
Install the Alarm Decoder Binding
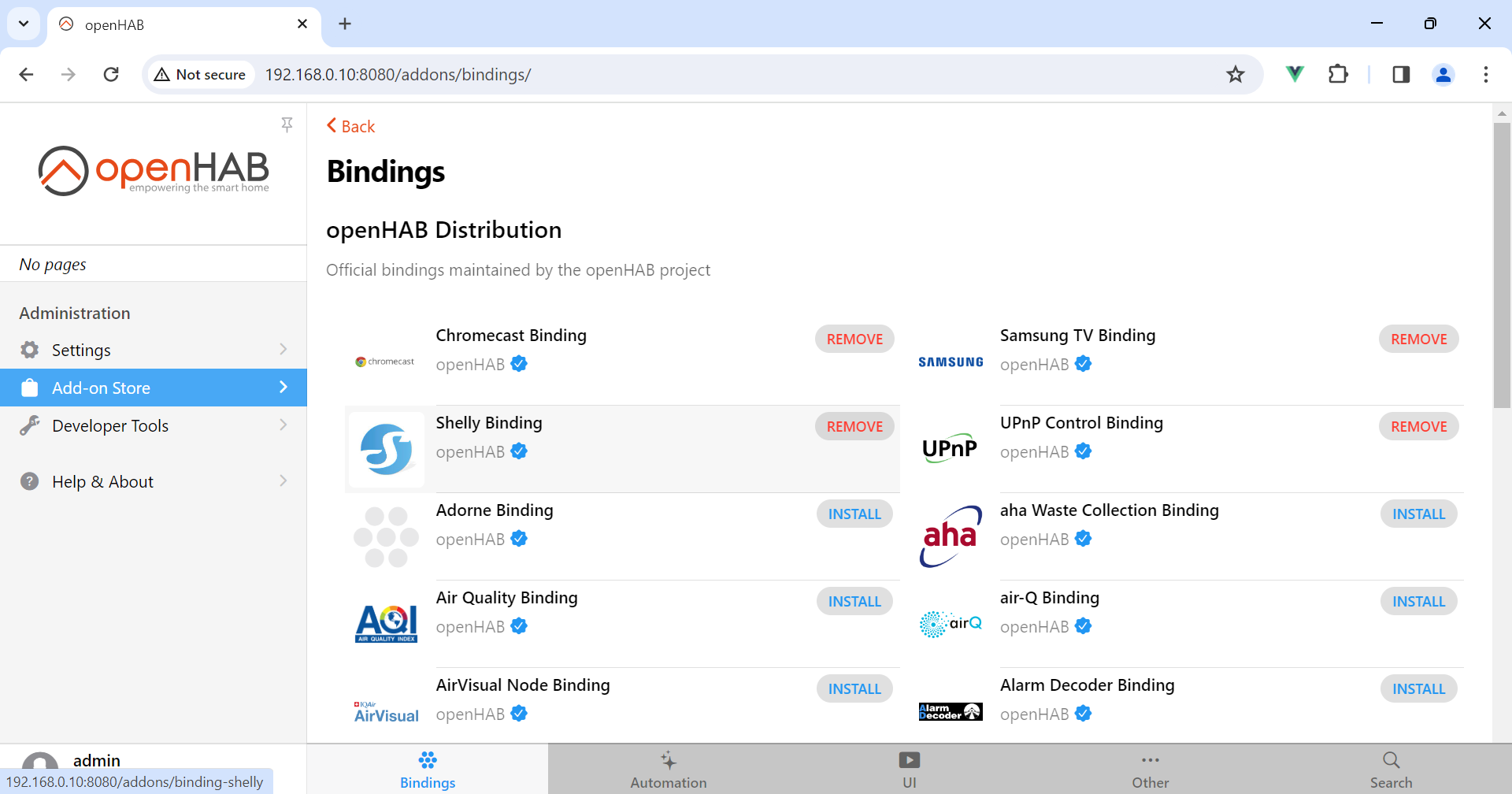click(1419, 688)
